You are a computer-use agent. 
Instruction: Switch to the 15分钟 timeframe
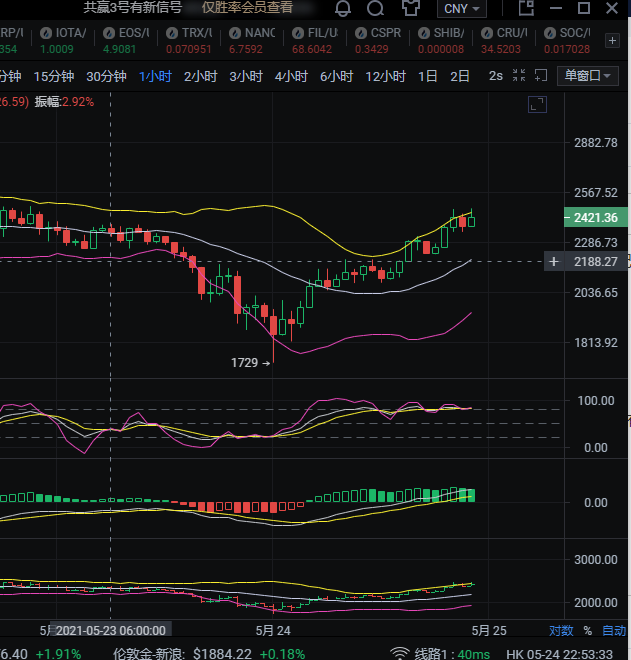pos(54,76)
